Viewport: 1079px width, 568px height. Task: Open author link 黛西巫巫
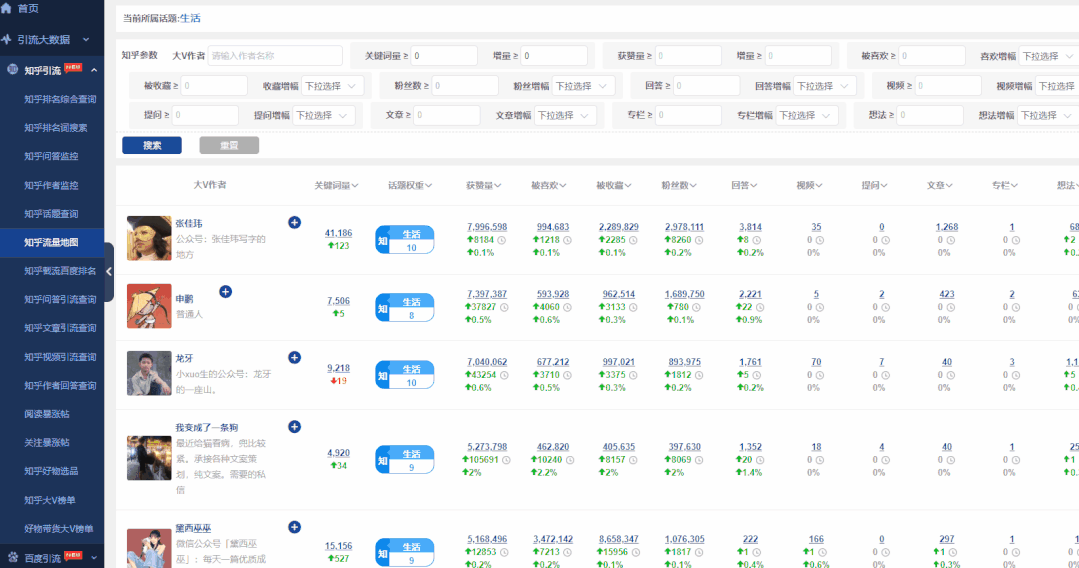tap(193, 528)
